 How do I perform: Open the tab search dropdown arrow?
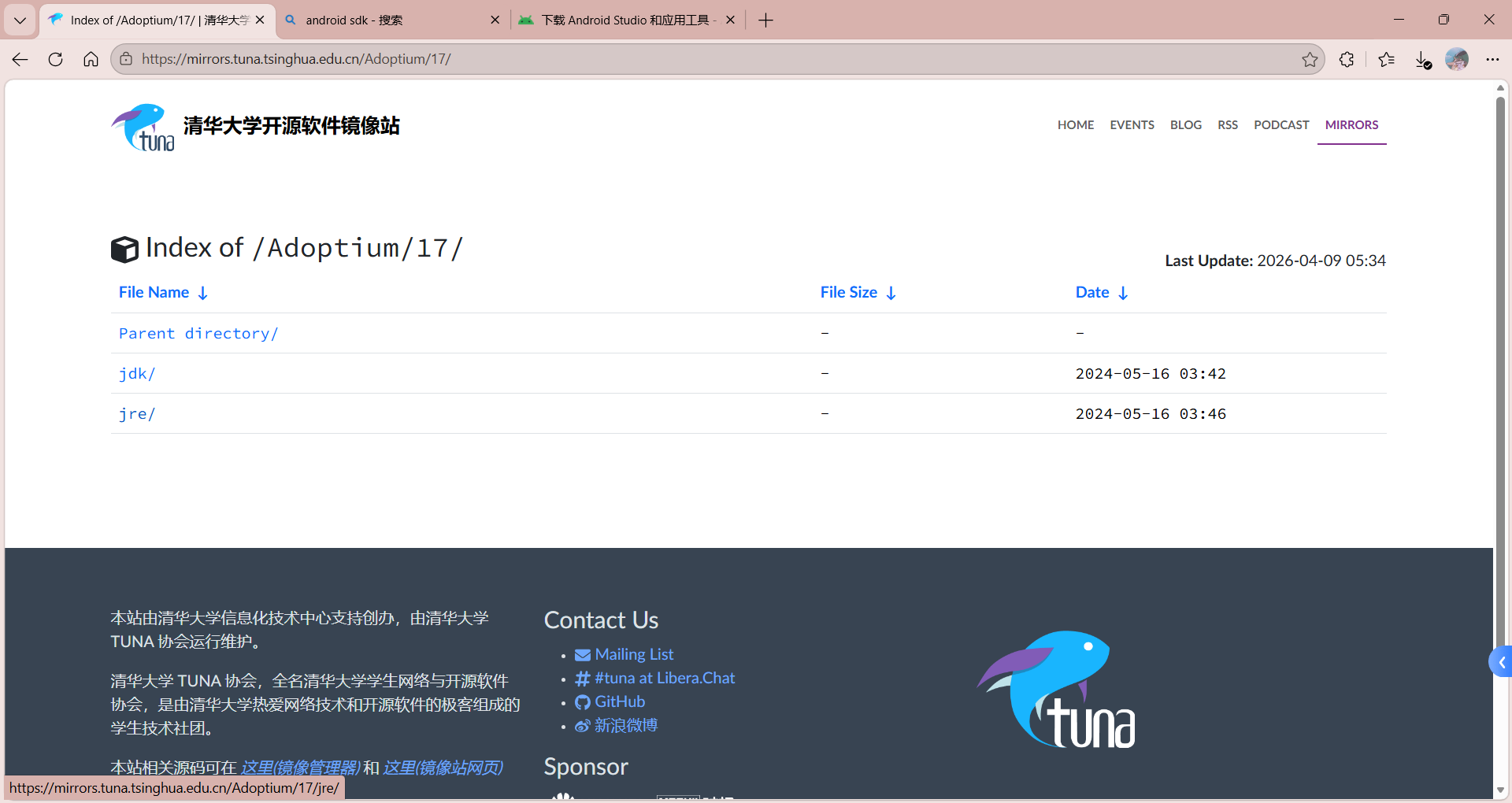[20, 20]
